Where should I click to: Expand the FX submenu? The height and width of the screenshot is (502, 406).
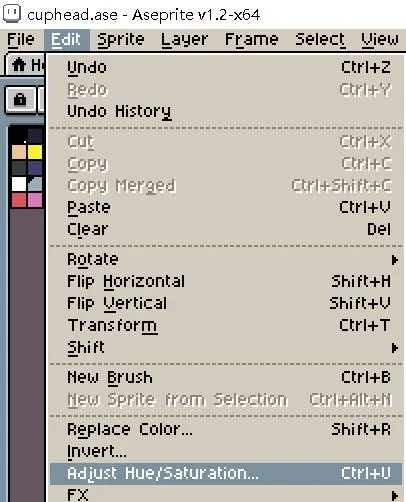tap(226, 494)
